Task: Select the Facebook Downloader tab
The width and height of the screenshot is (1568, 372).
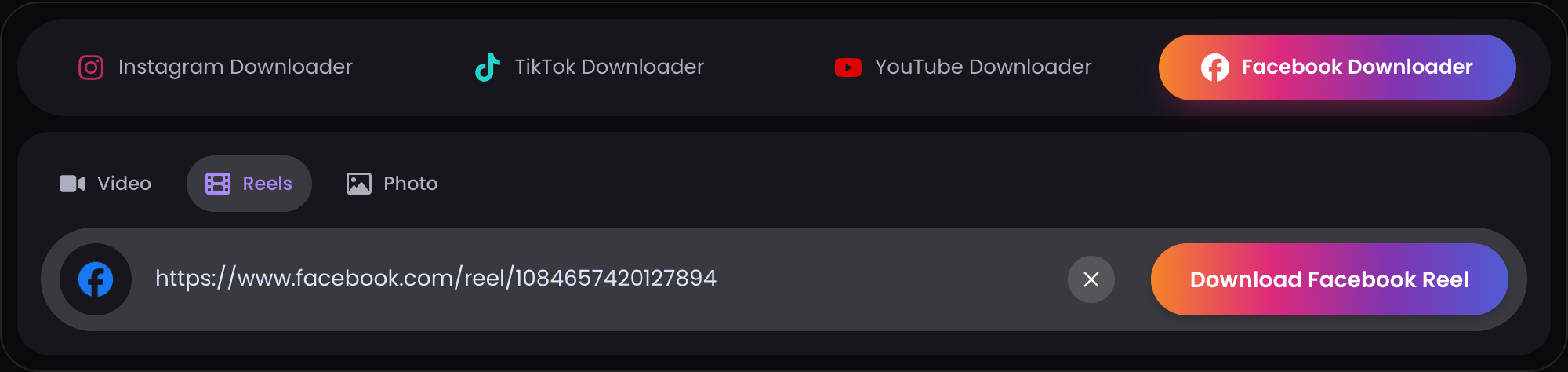Action: (1338, 67)
